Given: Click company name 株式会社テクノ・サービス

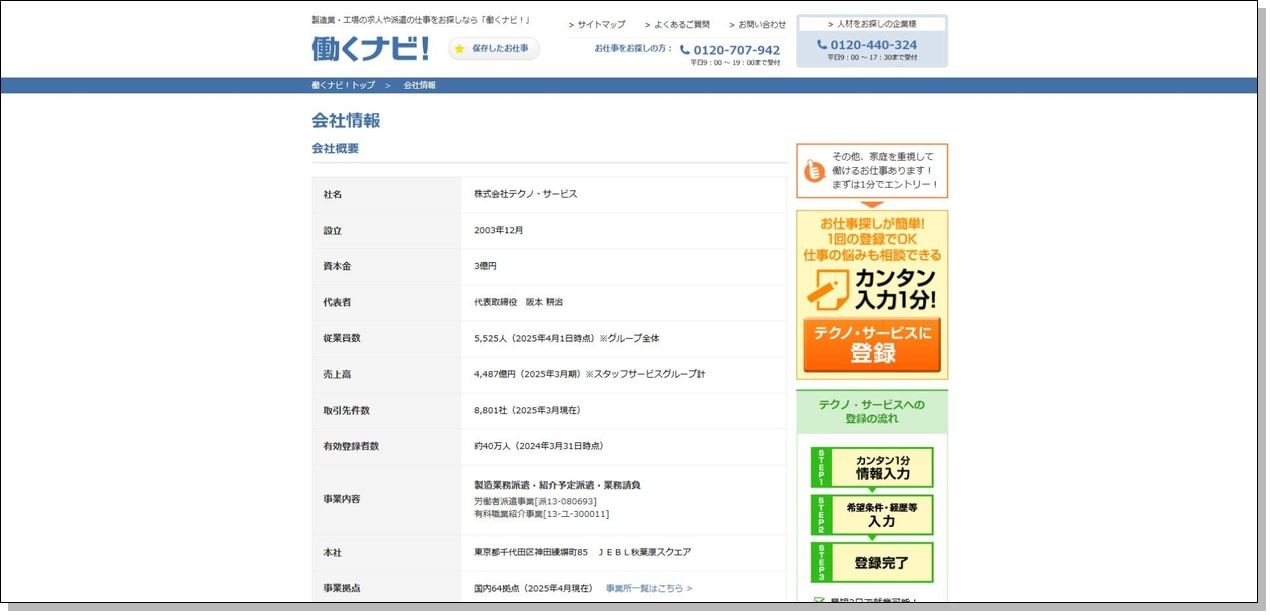Looking at the screenshot, I should click(x=526, y=194).
